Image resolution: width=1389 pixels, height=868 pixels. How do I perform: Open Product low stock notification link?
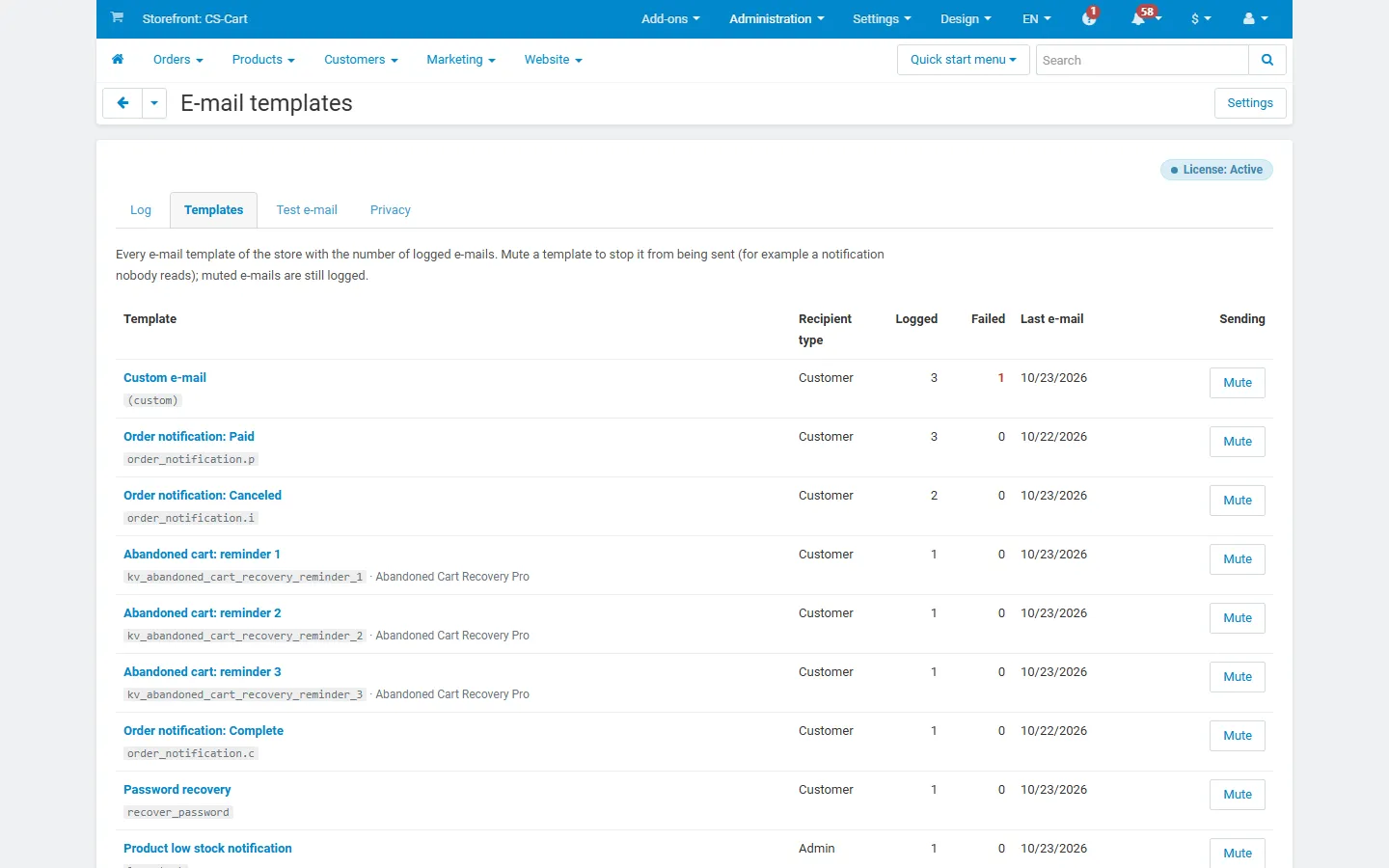[207, 849]
